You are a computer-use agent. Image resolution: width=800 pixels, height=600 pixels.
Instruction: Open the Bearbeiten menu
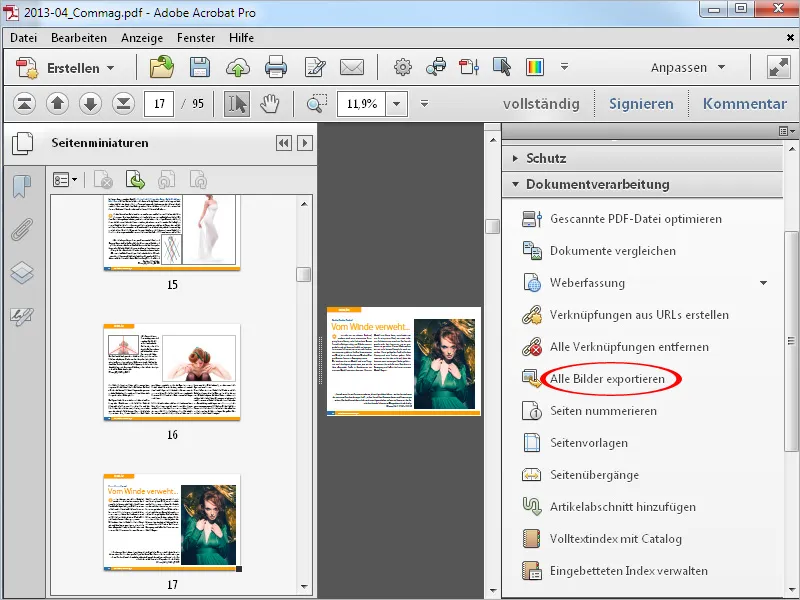[x=79, y=38]
